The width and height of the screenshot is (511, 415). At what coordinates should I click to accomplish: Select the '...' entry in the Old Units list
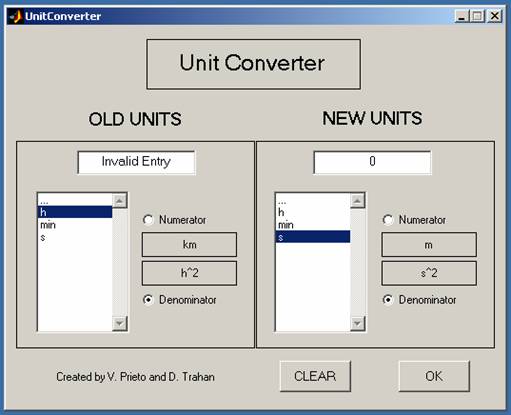click(x=75, y=201)
